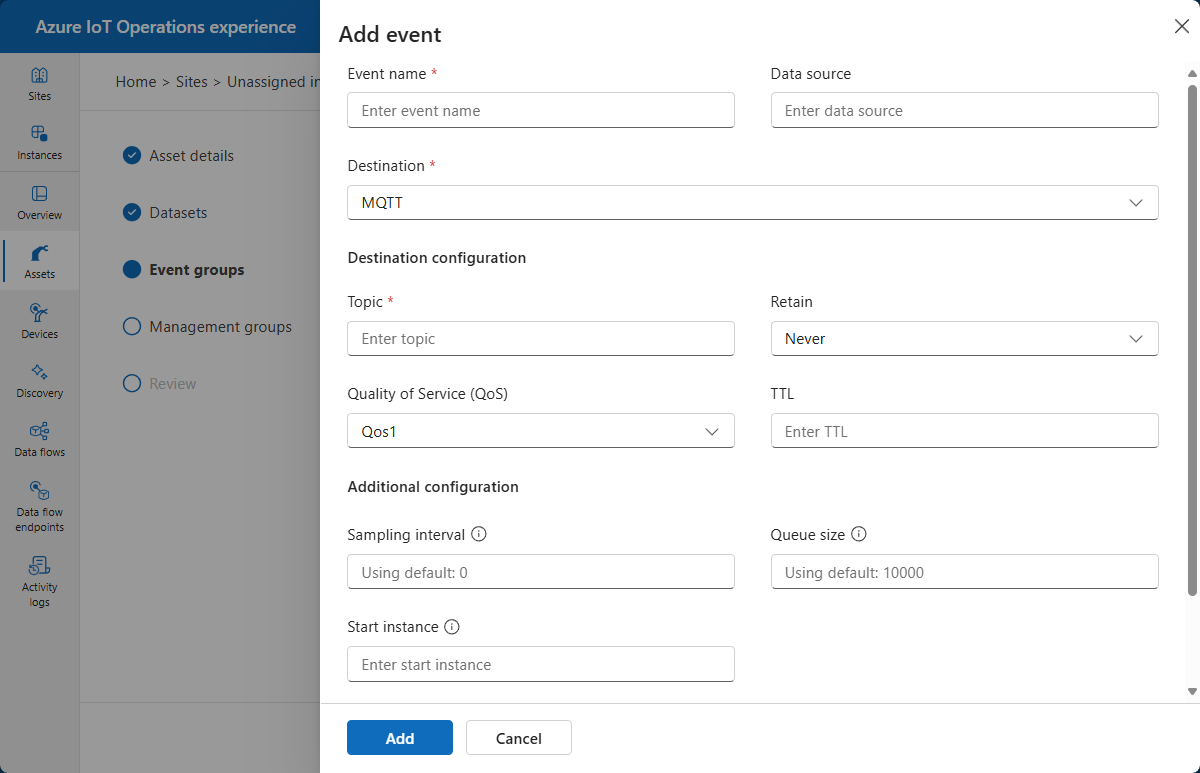The height and width of the screenshot is (773, 1200).
Task: View the Activity logs icon
Action: 40,566
